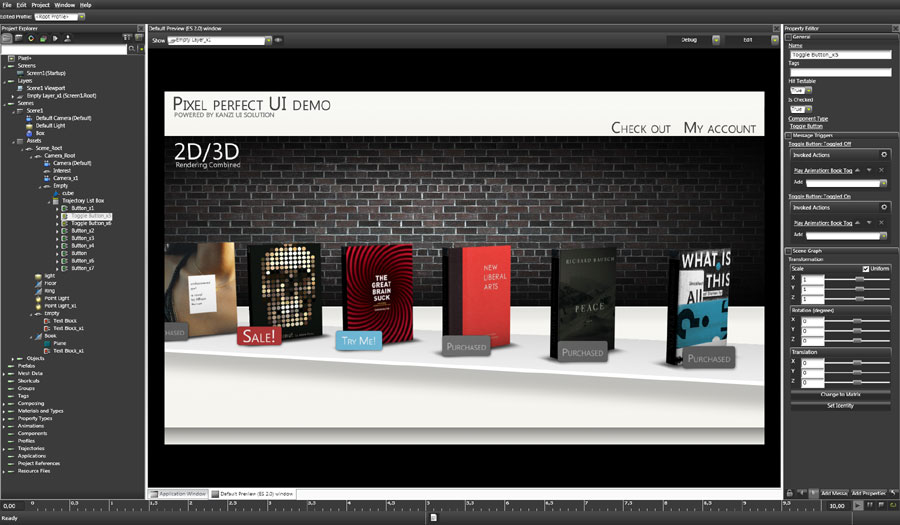Open the Show layer dropdown in preview
Viewport: 900px width, 525px height.
click(268, 40)
